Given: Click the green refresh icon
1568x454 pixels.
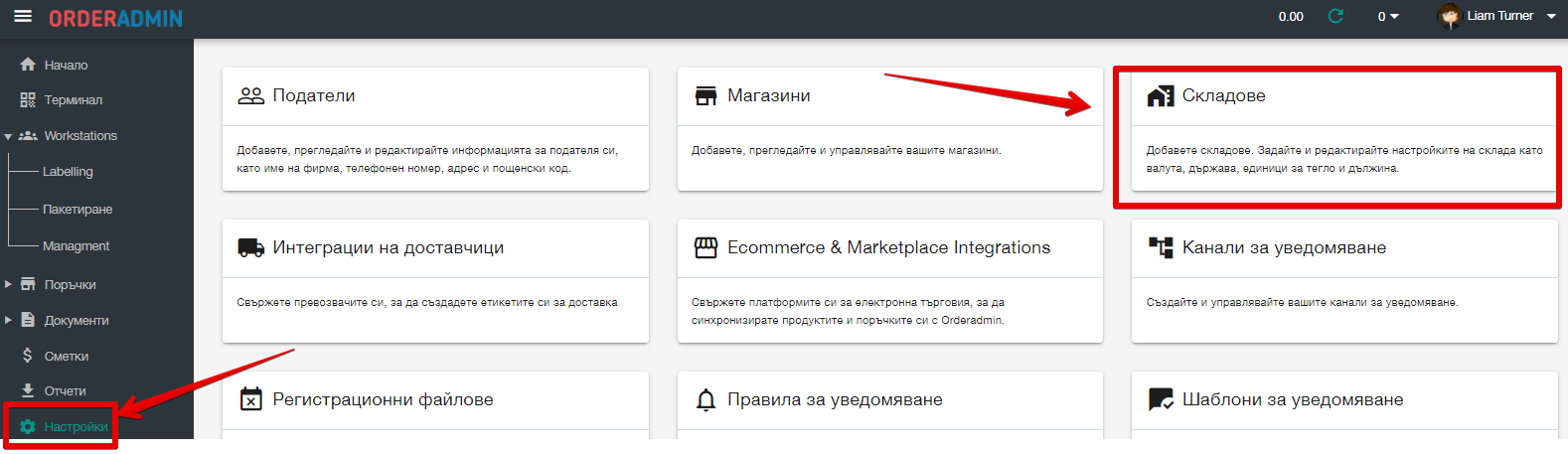Looking at the screenshot, I should click(1335, 16).
